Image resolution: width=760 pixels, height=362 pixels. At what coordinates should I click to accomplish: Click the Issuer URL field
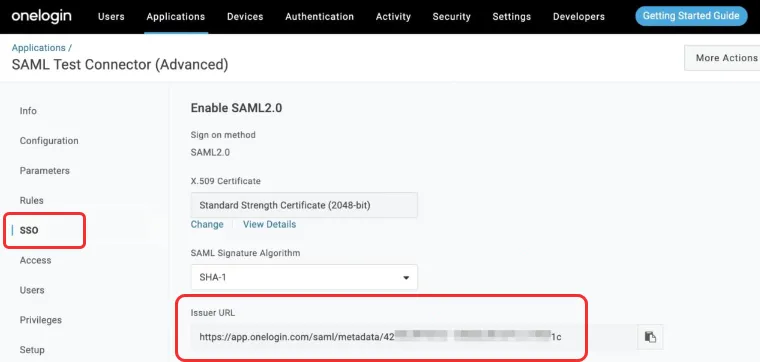point(414,337)
